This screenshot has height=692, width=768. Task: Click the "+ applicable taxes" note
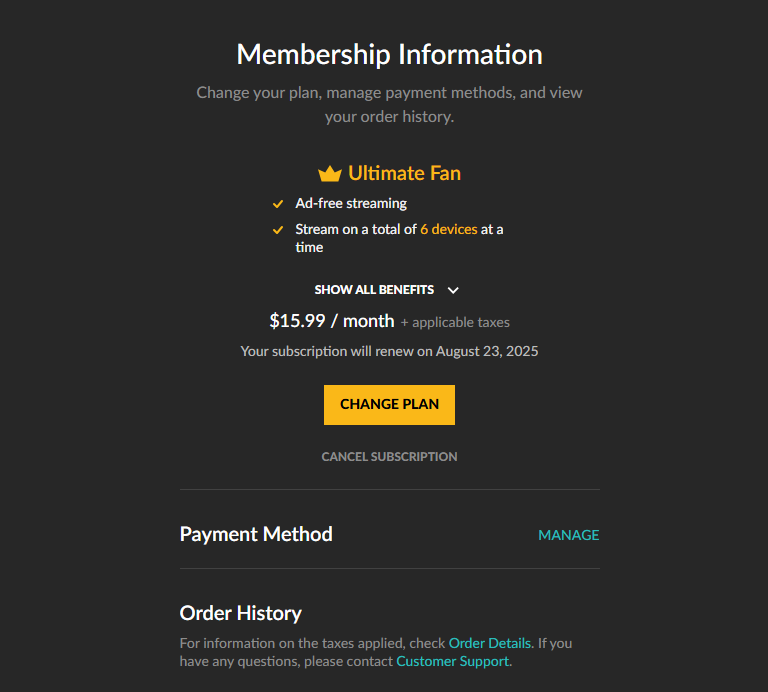tap(455, 323)
